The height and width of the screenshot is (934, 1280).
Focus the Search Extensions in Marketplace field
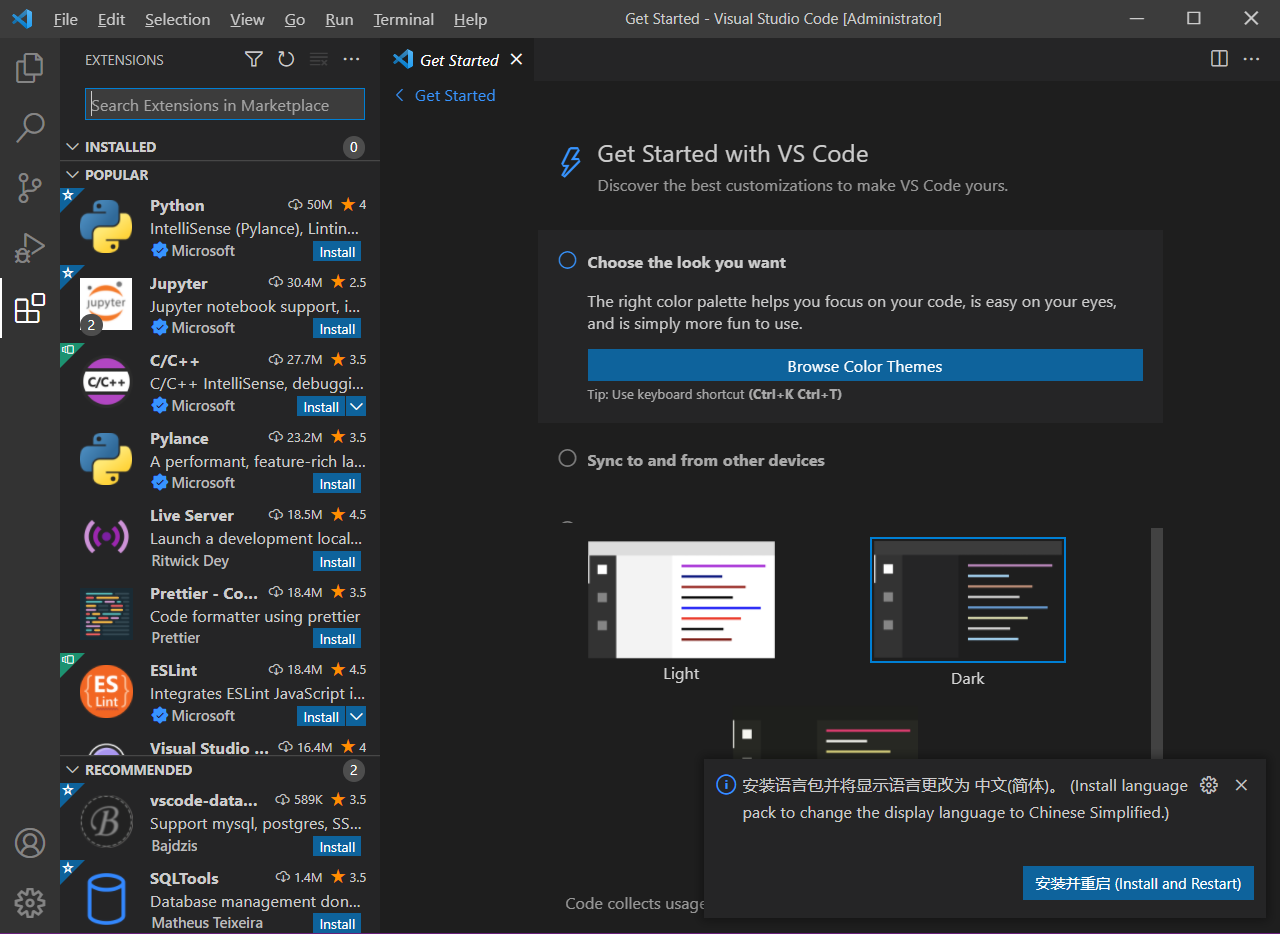(225, 105)
